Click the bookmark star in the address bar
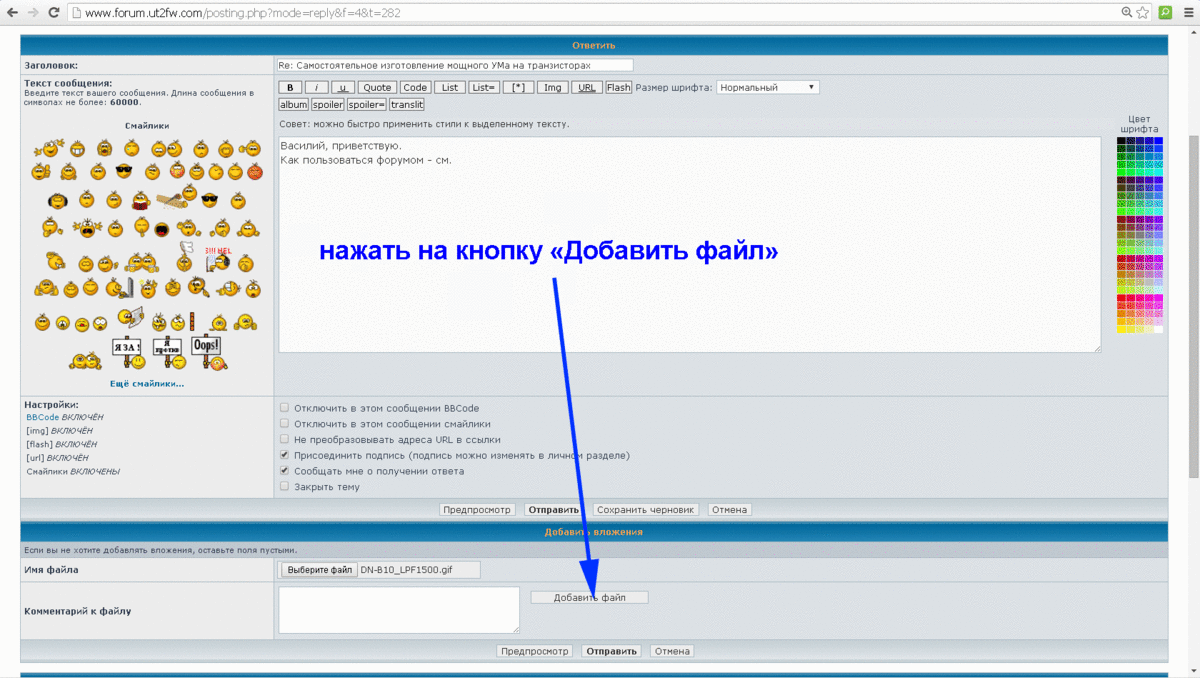Viewport: 1200px width, 678px height. 1142,13
